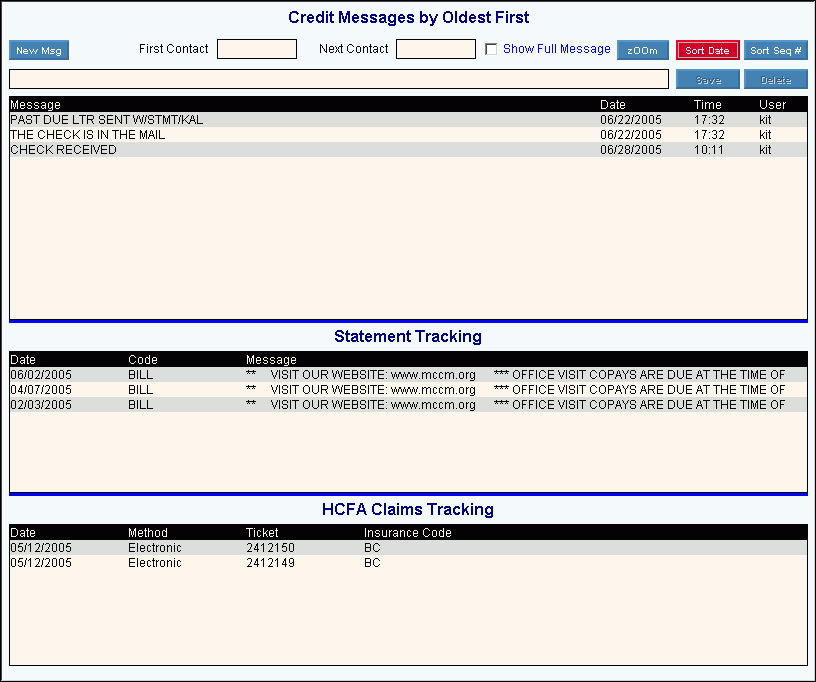Click the Show Full Message label
Image resolution: width=816 pixels, height=682 pixels.
556,49
